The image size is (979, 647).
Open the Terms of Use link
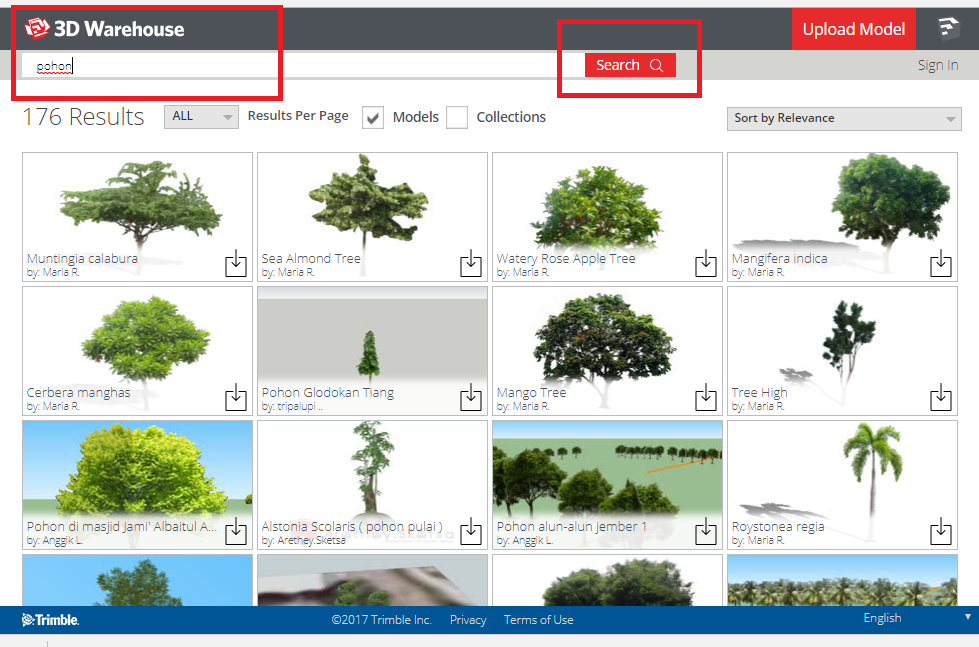538,620
